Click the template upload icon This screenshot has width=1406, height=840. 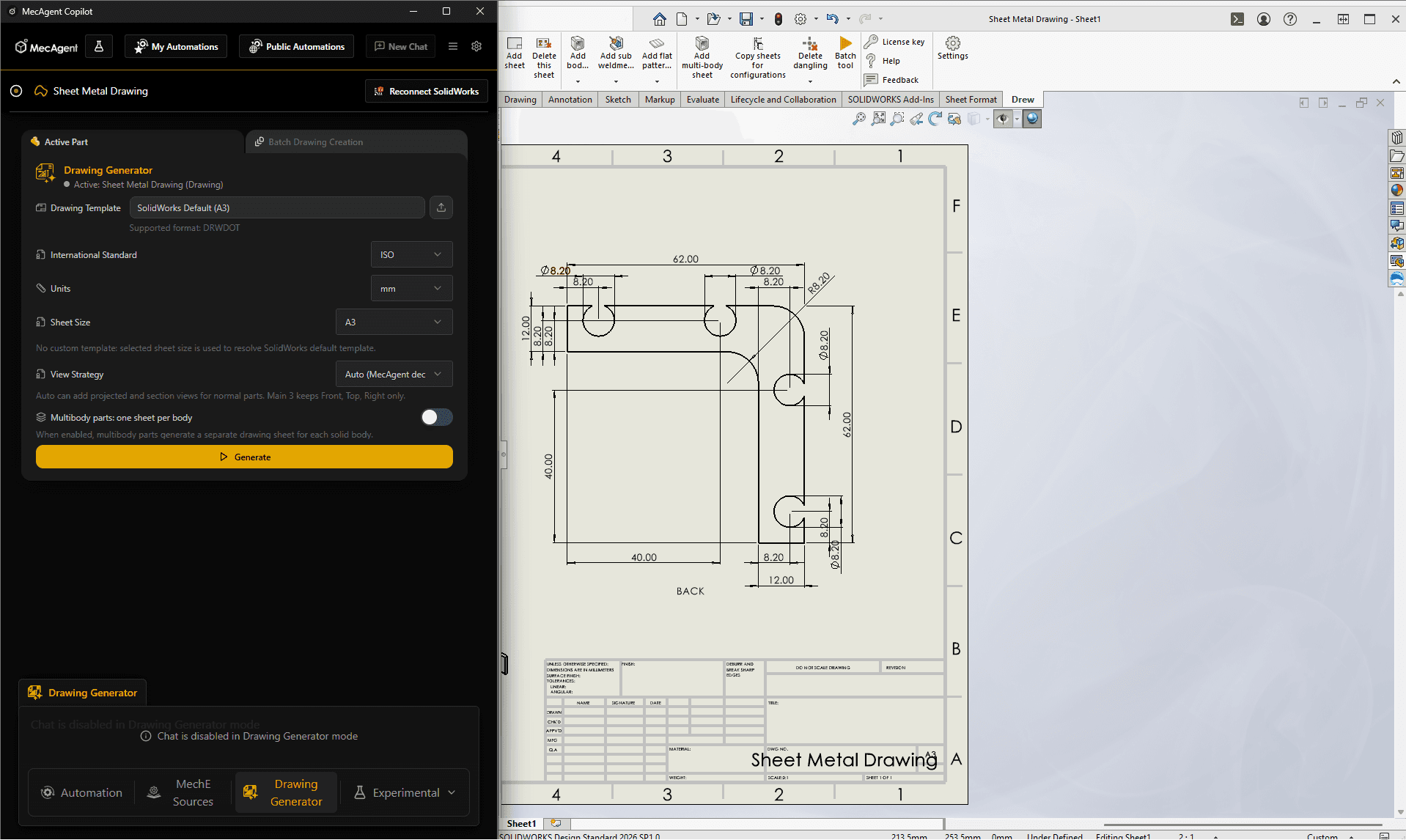tap(441, 208)
